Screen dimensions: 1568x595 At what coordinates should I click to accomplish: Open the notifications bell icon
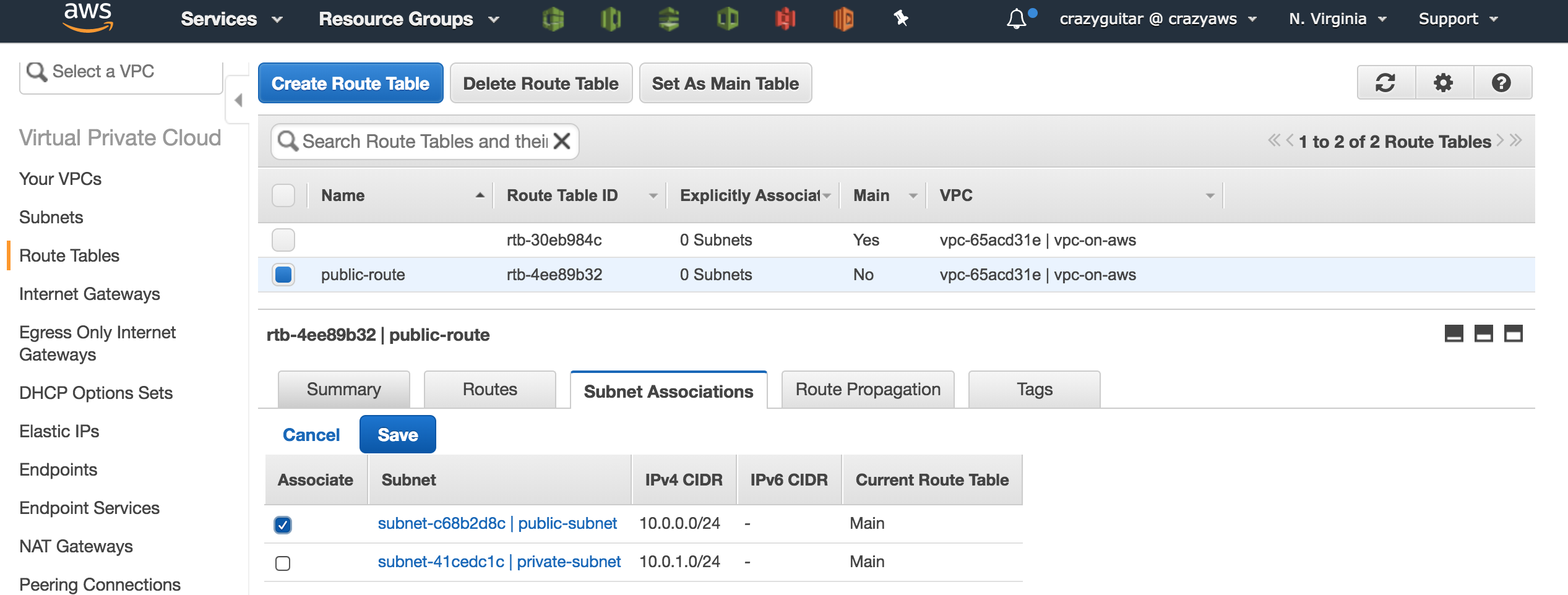point(1016,19)
